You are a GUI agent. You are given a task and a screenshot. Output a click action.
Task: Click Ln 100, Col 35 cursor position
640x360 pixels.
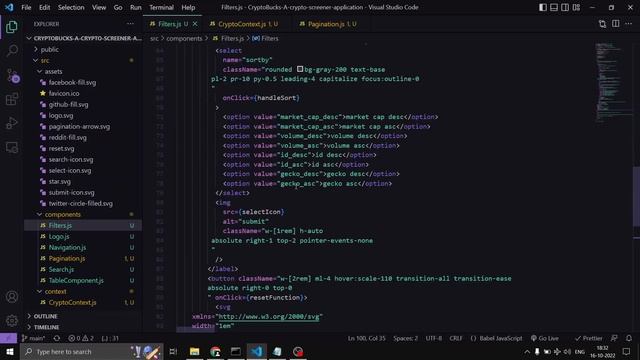[x=366, y=338]
